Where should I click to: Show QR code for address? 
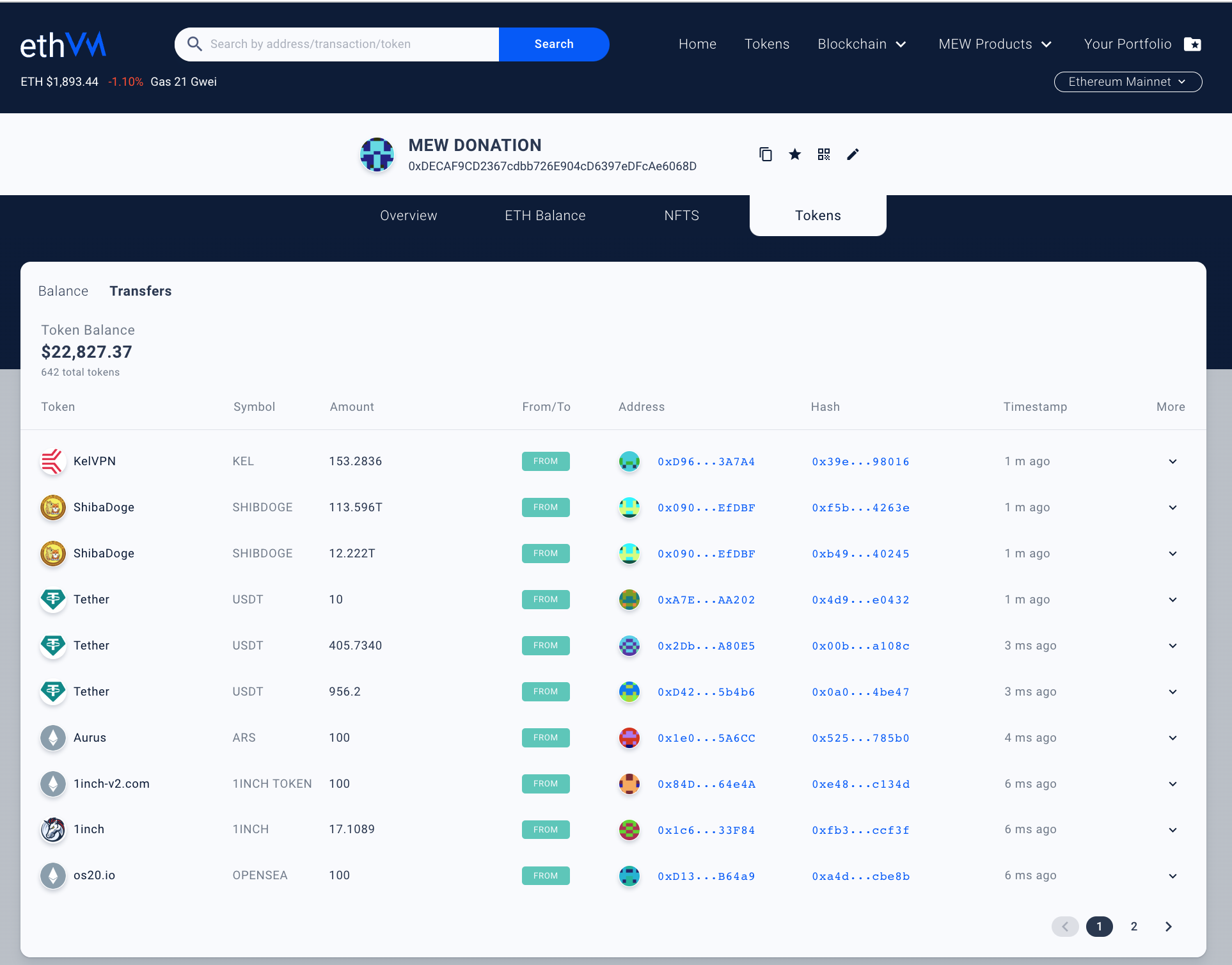(x=824, y=154)
